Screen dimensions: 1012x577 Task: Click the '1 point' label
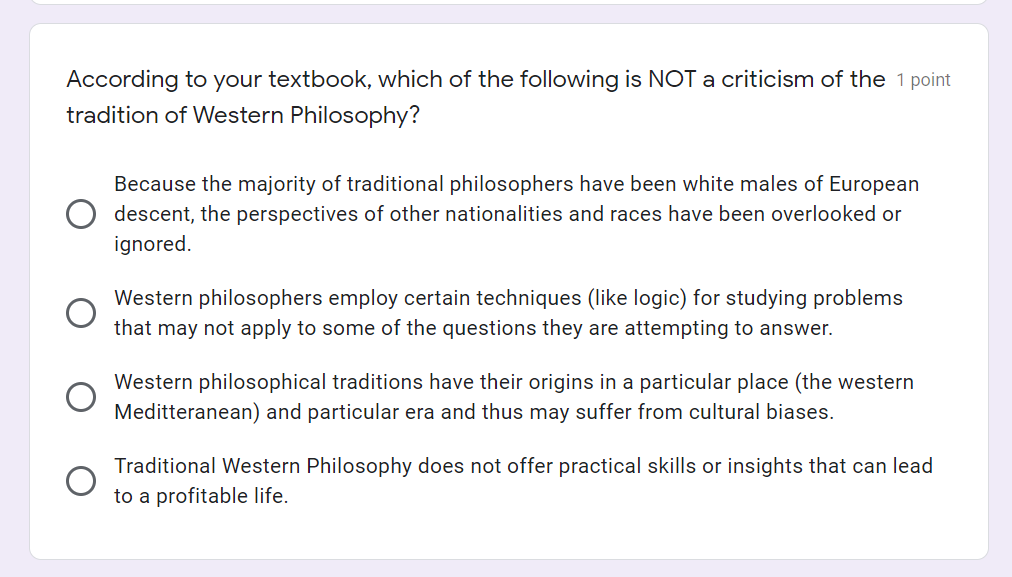pyautogui.click(x=923, y=79)
